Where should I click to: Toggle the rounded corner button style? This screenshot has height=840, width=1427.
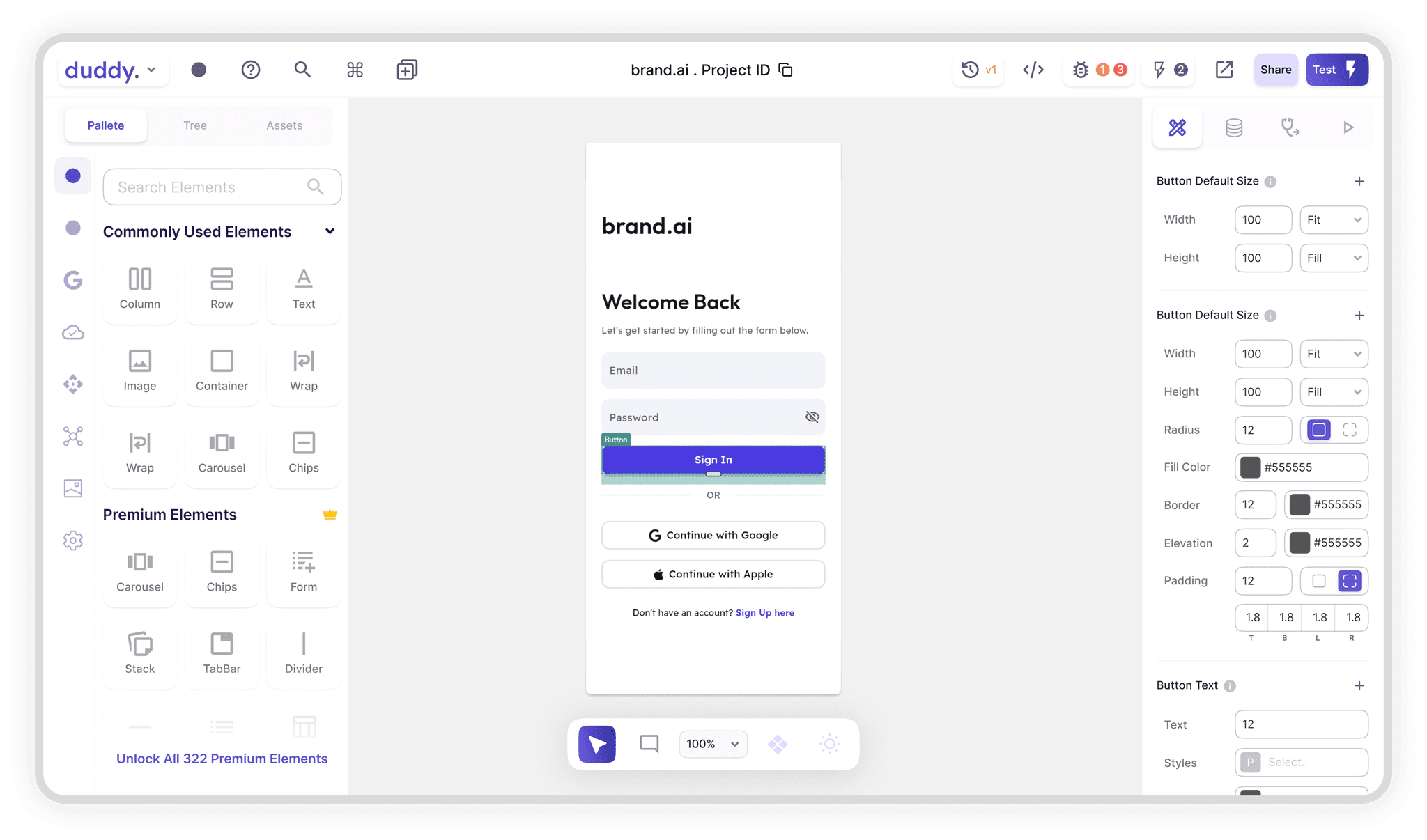[1318, 429]
